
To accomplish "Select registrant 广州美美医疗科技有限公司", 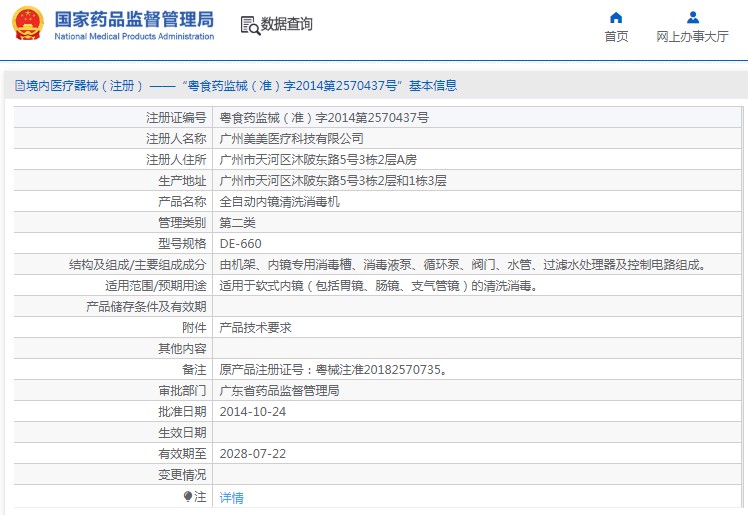I will coord(291,139).
